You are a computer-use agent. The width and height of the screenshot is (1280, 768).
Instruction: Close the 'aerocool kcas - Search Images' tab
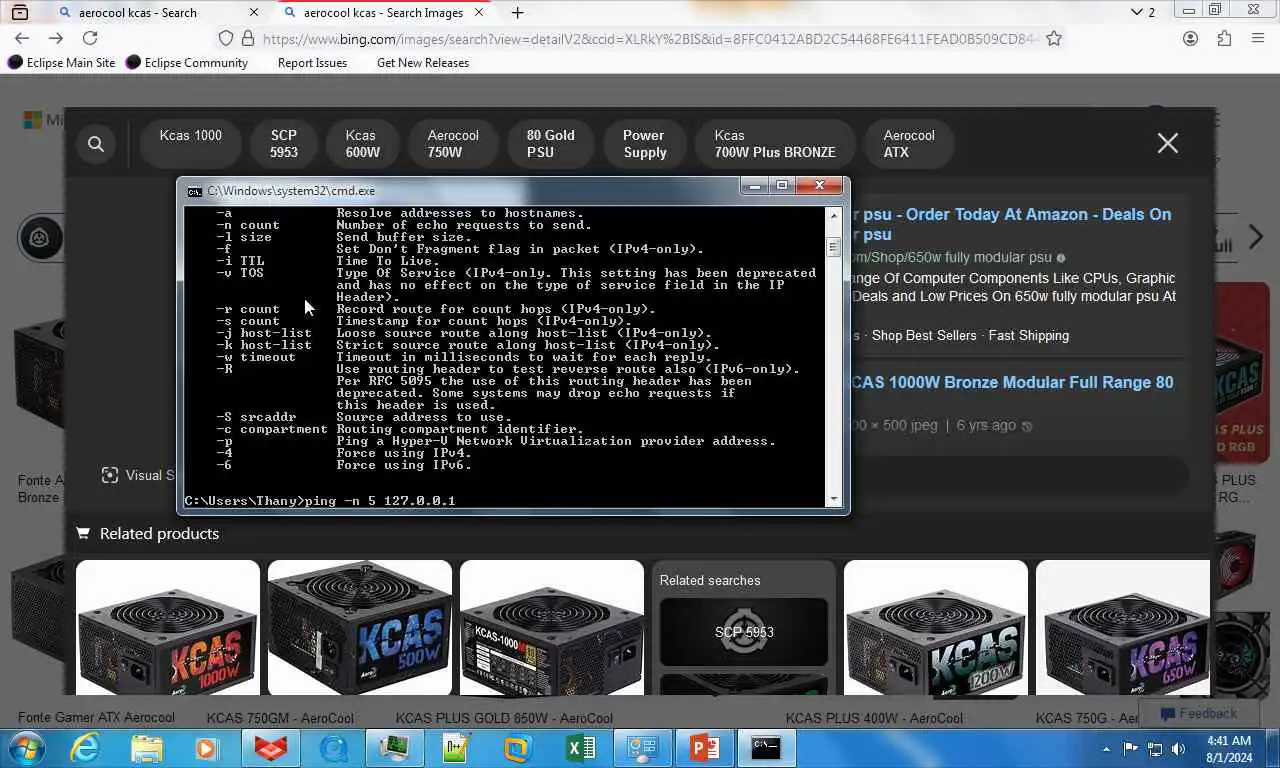479,12
